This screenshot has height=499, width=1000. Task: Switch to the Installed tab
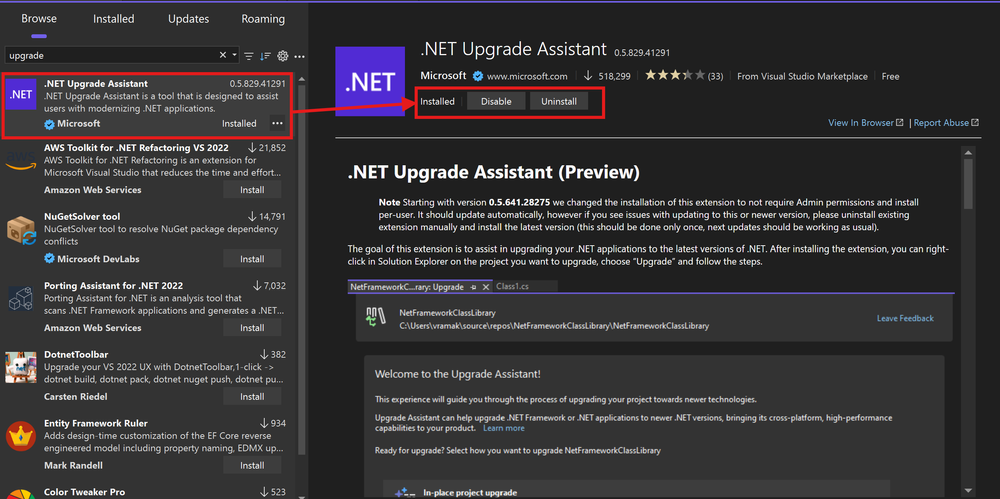coord(114,19)
